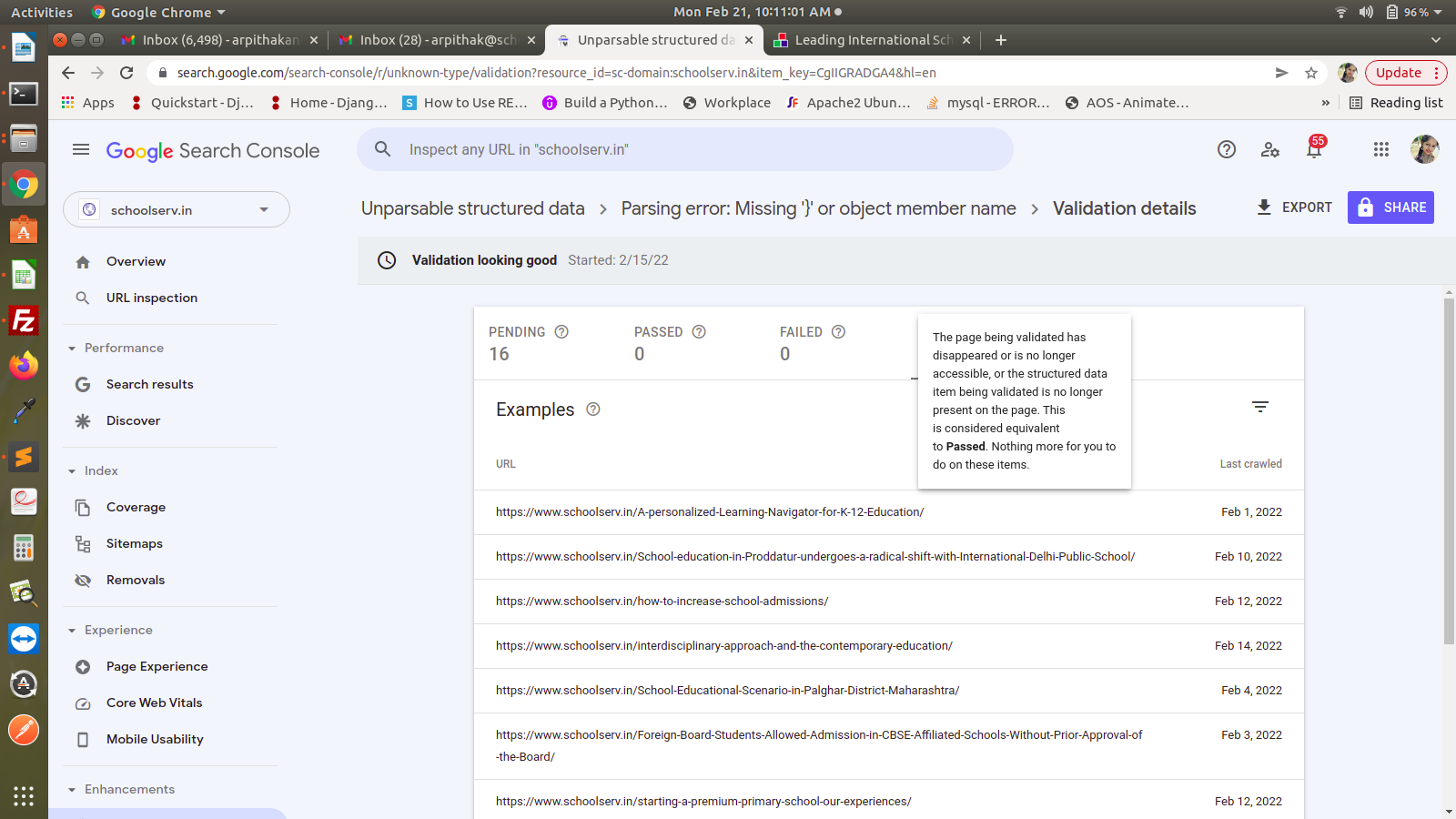Launch Firefox from the dock

point(24,366)
